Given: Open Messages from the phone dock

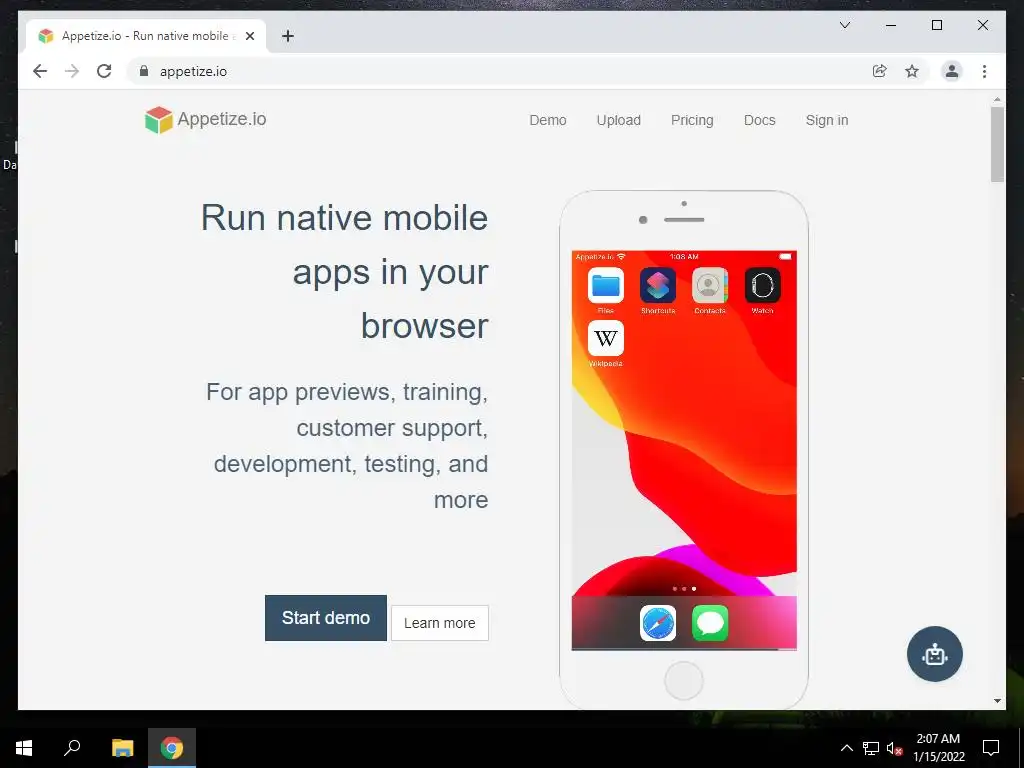Looking at the screenshot, I should click(710, 623).
